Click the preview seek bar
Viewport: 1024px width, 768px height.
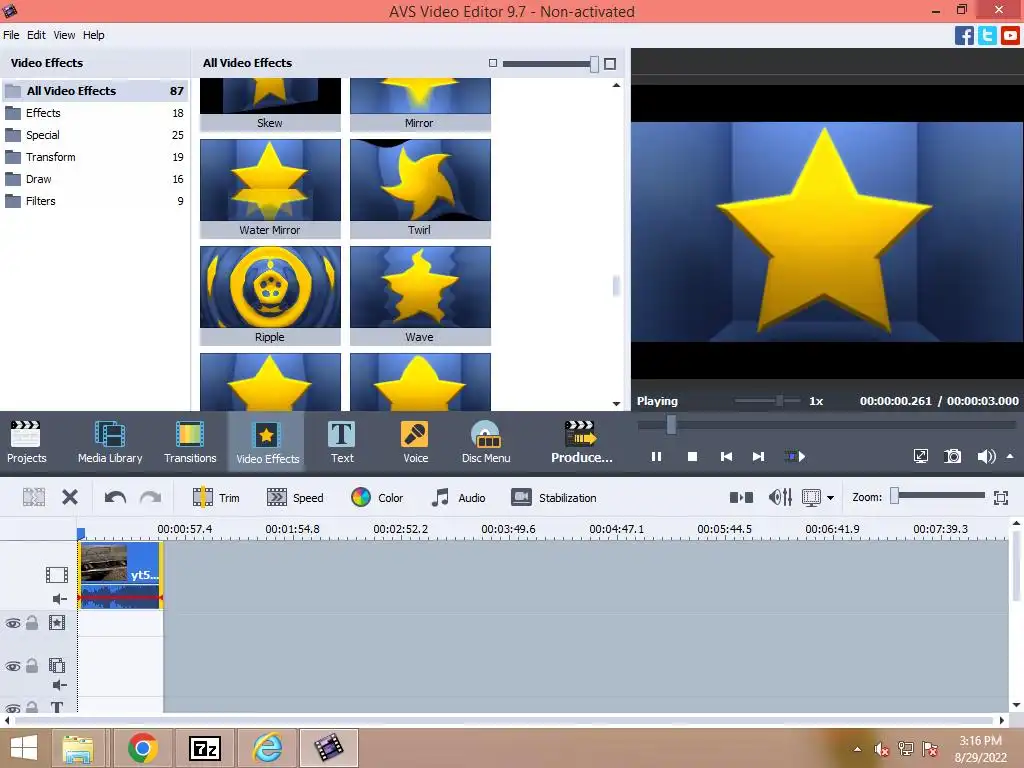click(x=827, y=424)
